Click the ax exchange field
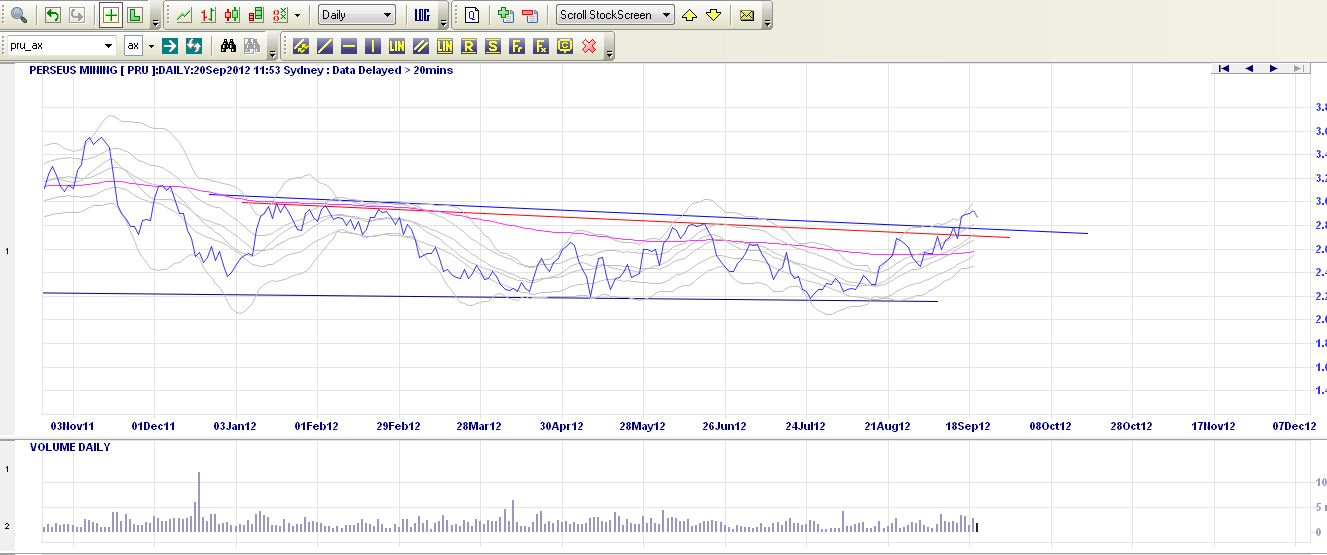Image resolution: width=1327 pixels, height=555 pixels. 134,45
